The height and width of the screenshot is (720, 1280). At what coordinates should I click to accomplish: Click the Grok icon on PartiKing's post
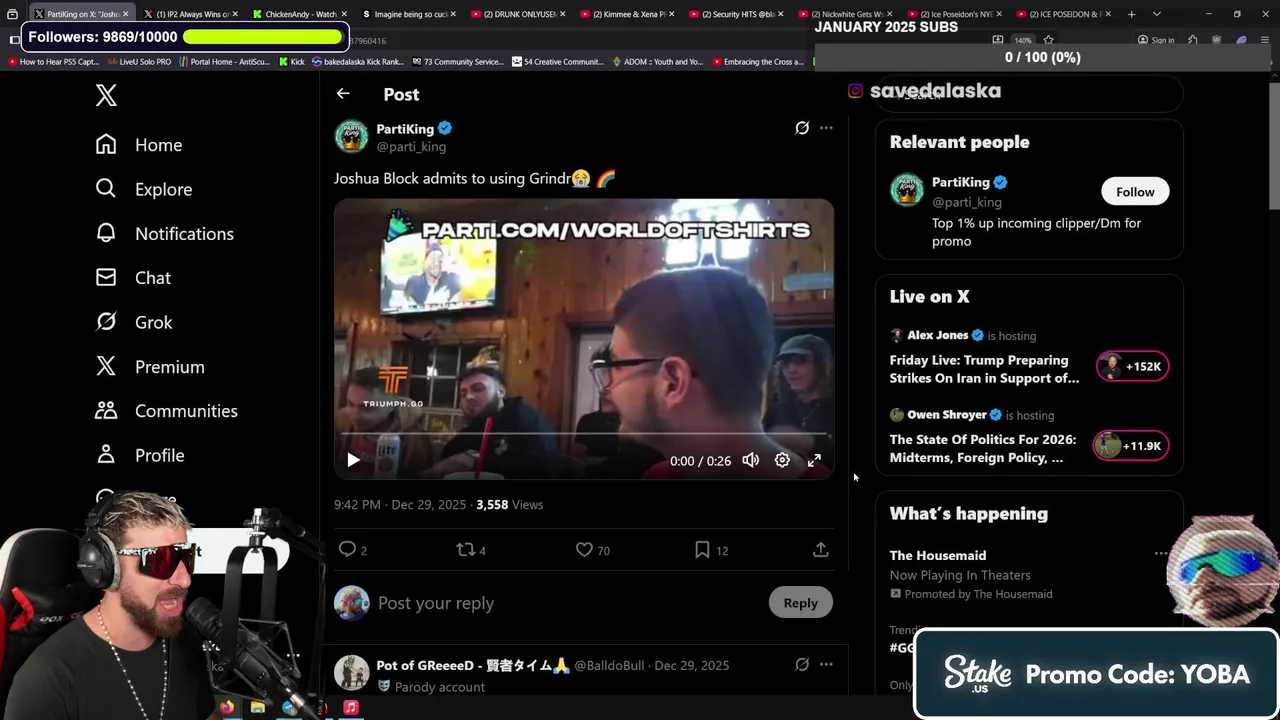pos(802,128)
